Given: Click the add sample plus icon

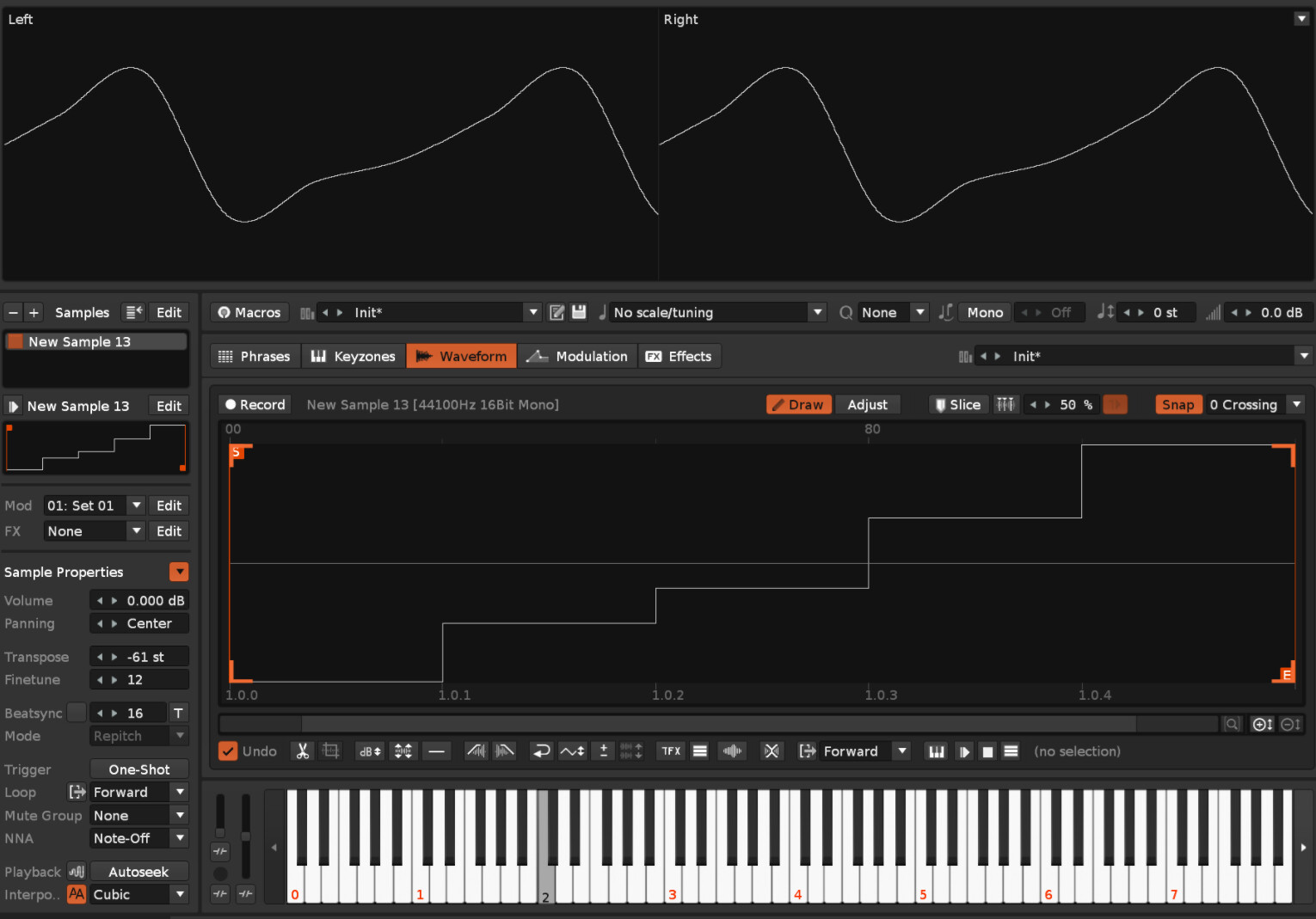Looking at the screenshot, I should tap(34, 313).
